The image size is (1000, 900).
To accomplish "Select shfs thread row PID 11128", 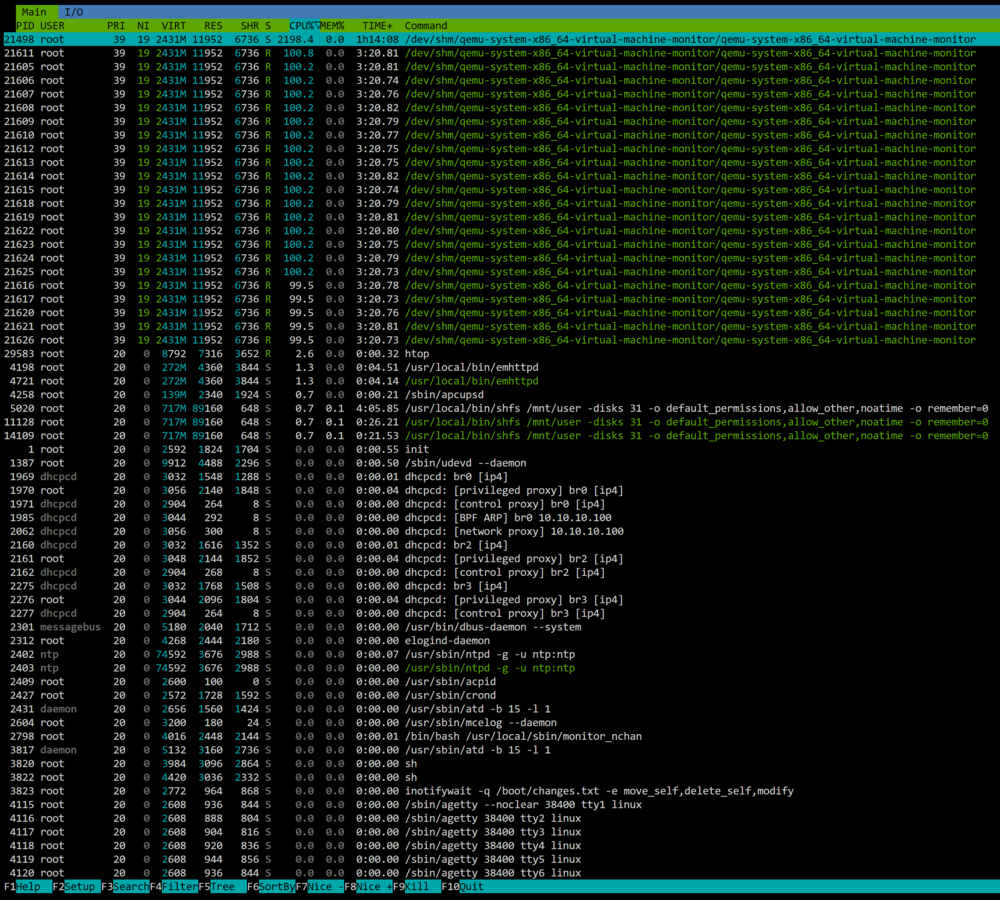I will tap(500, 422).
